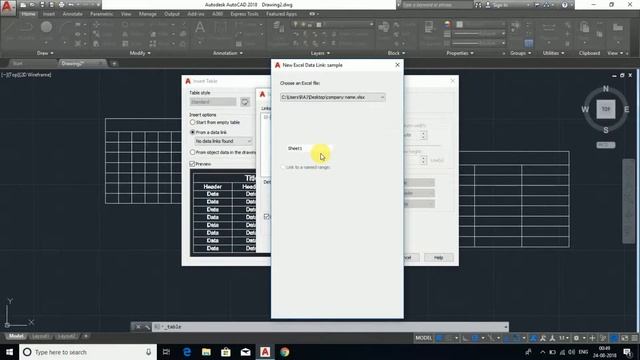Expand the Groups panel
640x360 pixels.
coord(520,53)
